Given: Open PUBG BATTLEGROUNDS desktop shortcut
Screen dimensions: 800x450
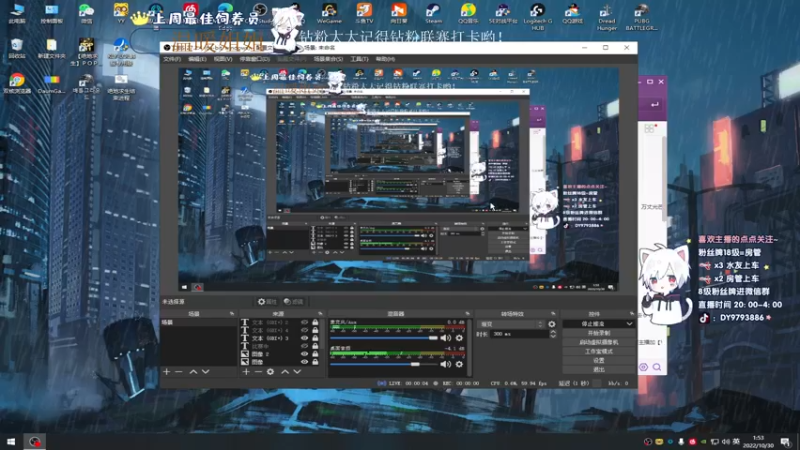Looking at the screenshot, I should pyautogui.click(x=641, y=16).
